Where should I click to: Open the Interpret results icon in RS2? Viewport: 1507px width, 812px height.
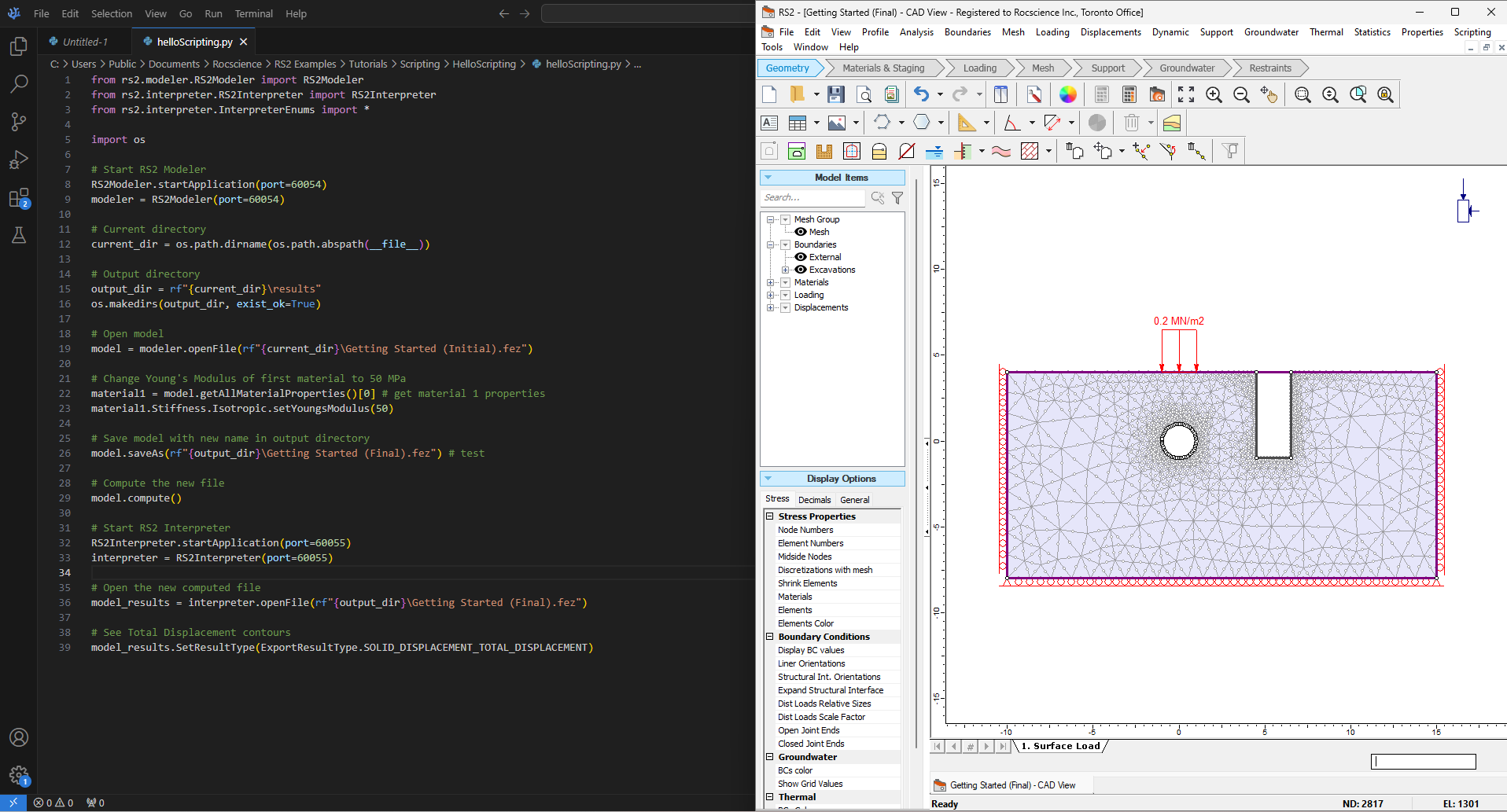[1157, 95]
